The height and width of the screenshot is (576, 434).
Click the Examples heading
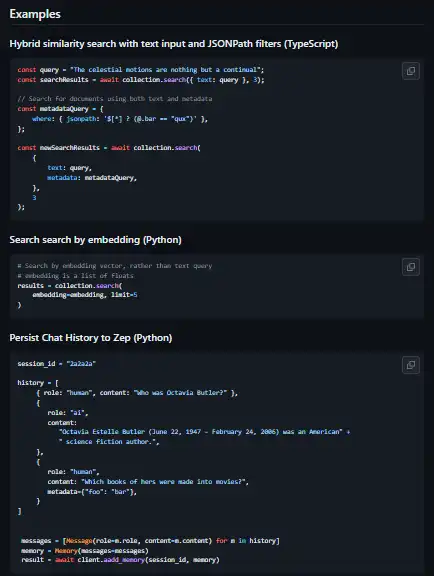click(x=35, y=14)
